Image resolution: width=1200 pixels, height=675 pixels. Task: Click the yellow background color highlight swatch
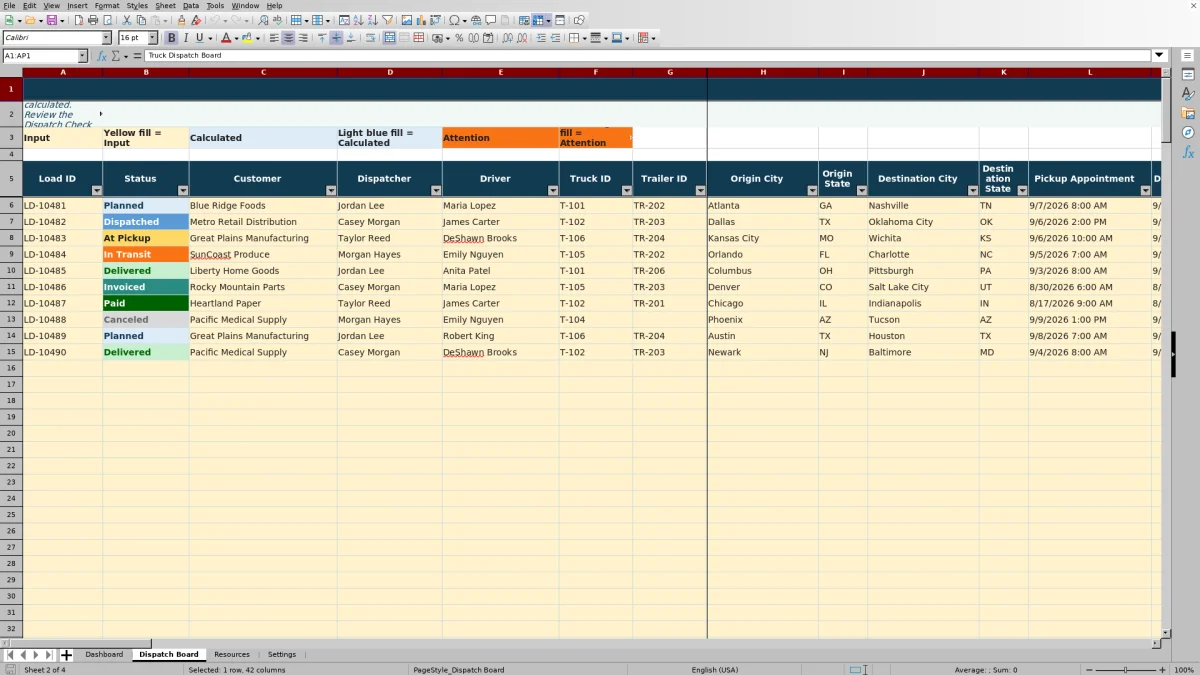click(x=246, y=38)
